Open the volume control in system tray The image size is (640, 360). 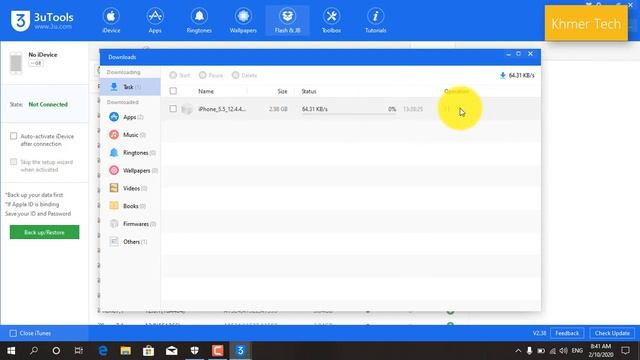(x=564, y=351)
